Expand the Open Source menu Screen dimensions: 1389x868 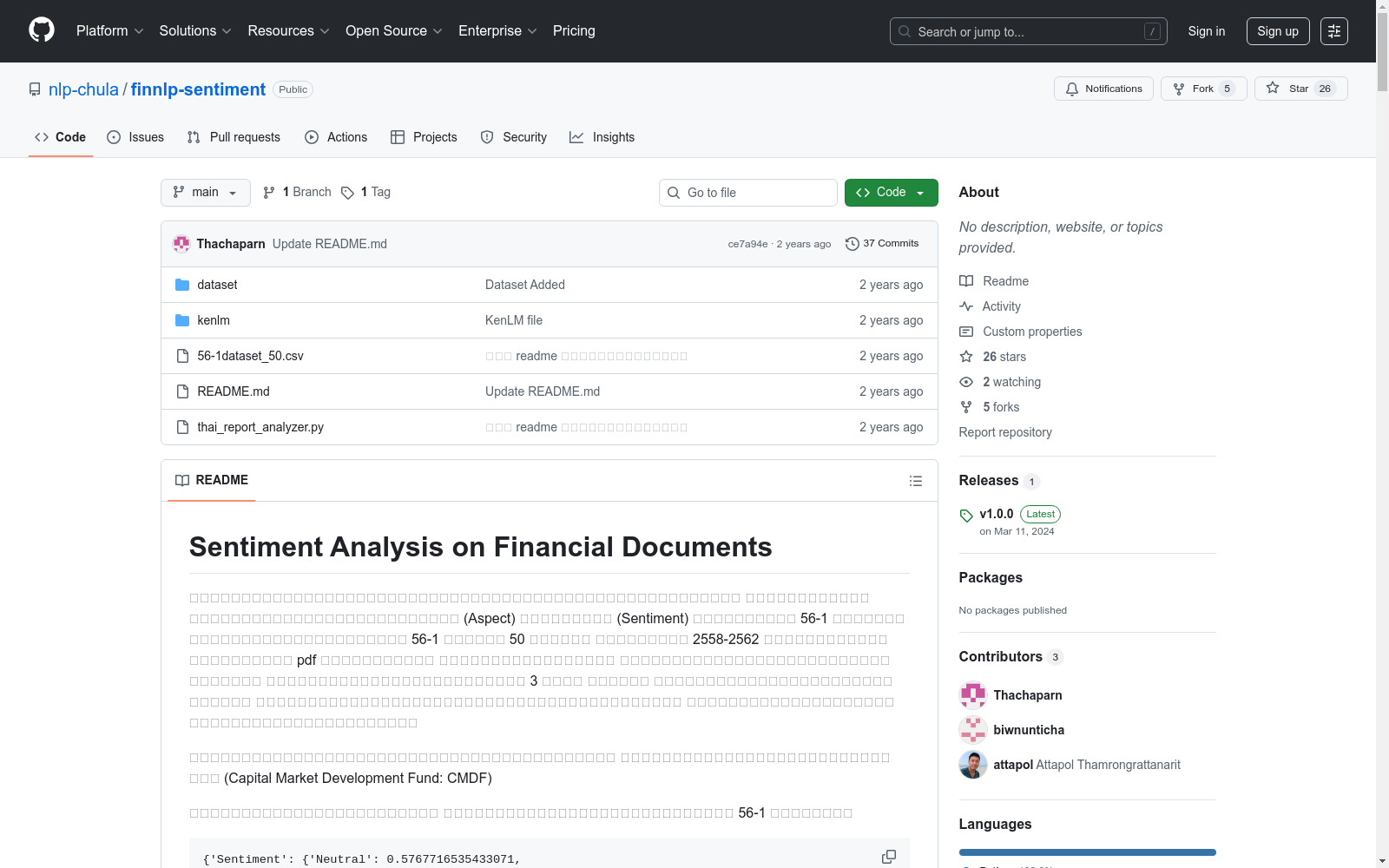394,31
